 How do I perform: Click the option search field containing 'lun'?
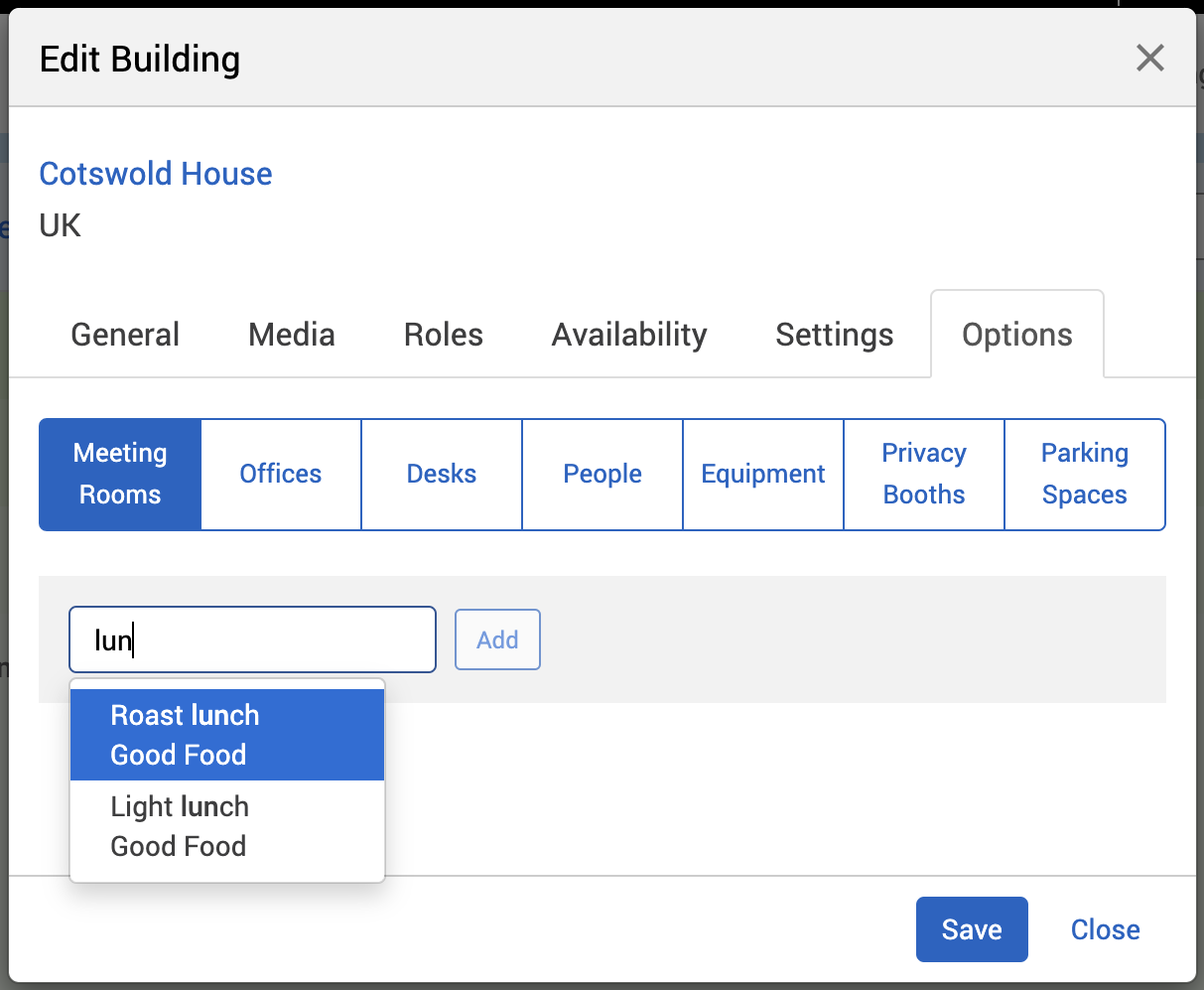click(252, 640)
